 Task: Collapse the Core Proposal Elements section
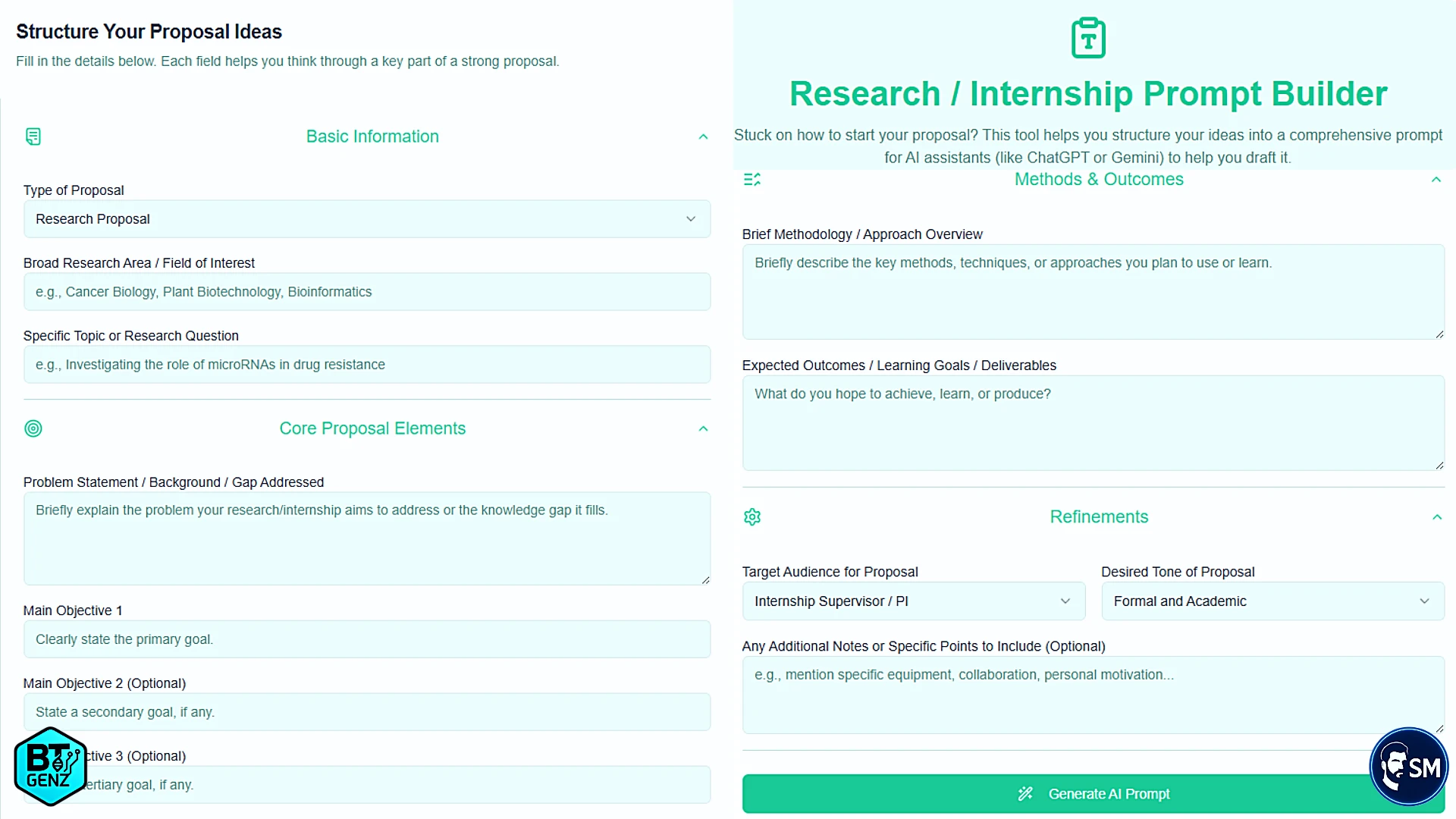click(703, 429)
